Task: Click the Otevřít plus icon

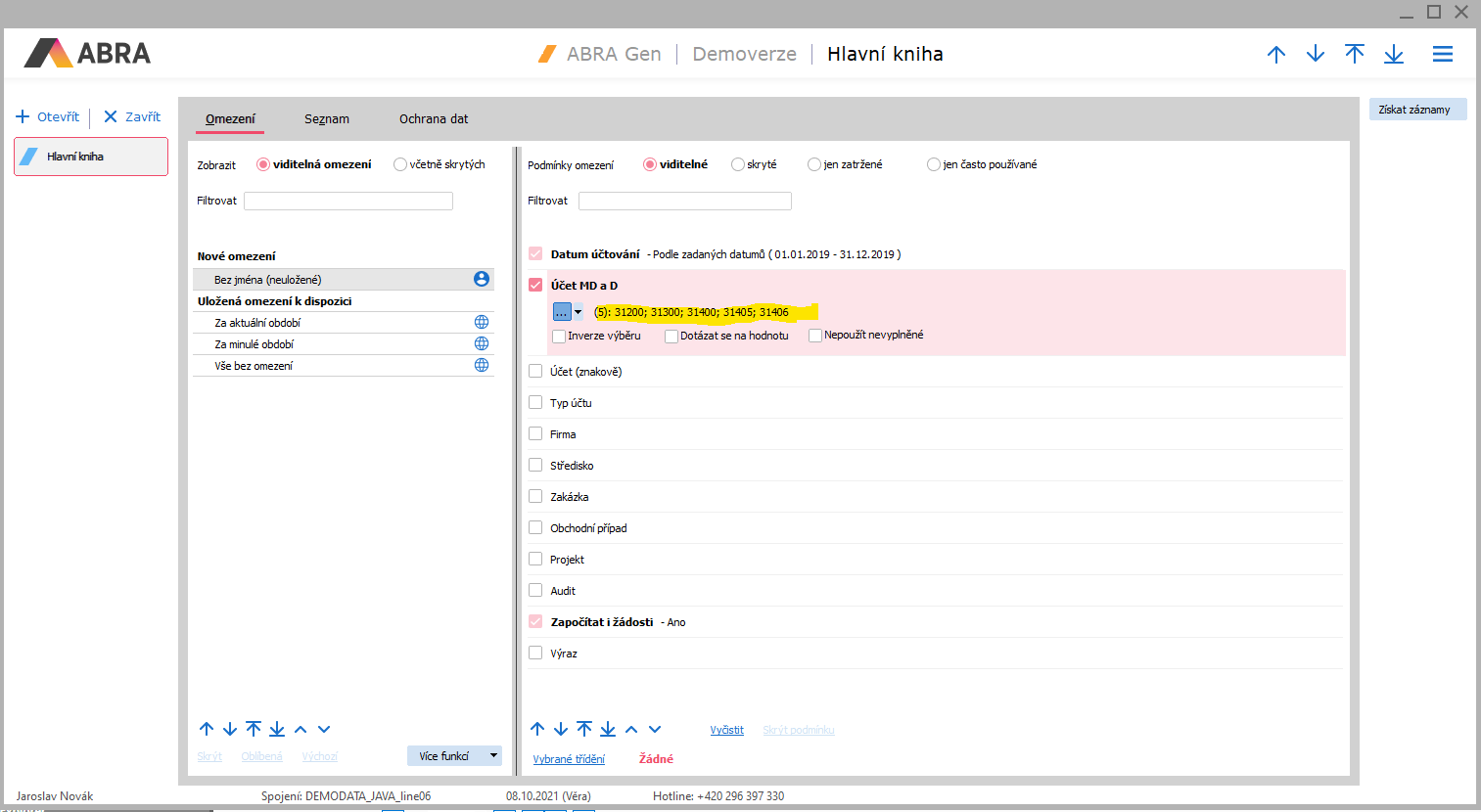Action: tap(23, 116)
